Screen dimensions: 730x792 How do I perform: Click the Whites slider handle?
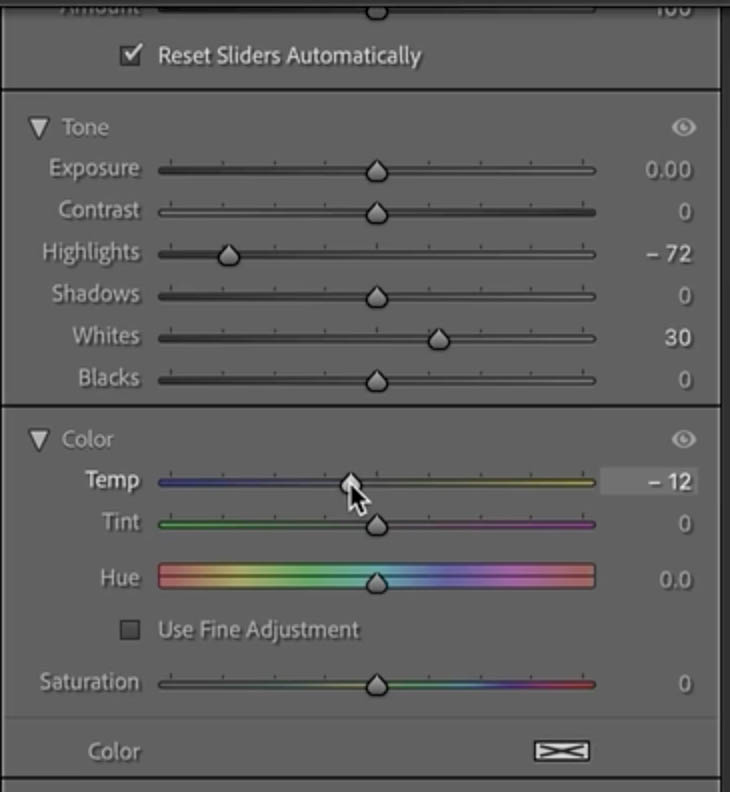[x=438, y=340]
